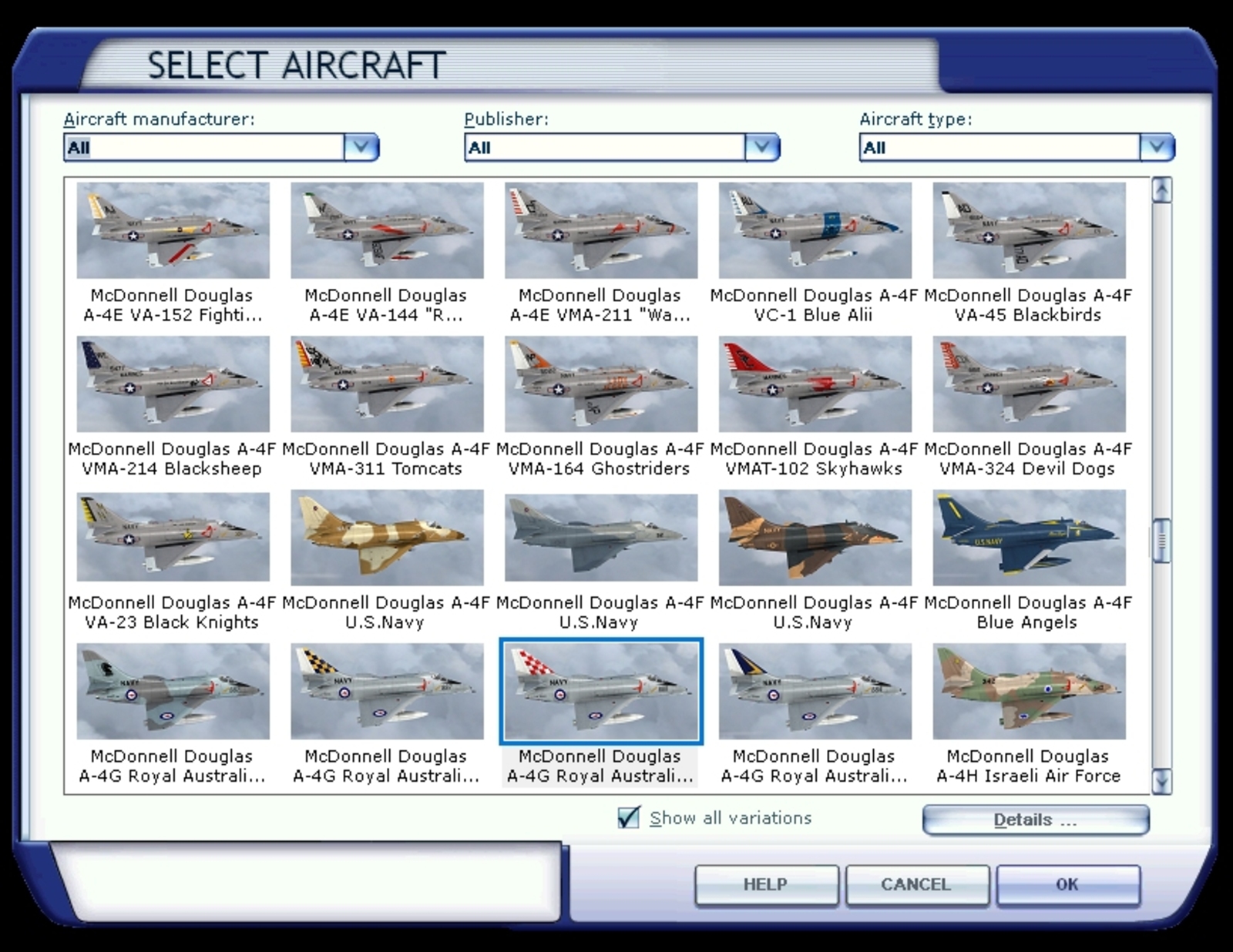The image size is (1233, 952).
Task: Pick the desert-tan camouflage A-4F U.S.Navy aircraft
Action: (387, 538)
